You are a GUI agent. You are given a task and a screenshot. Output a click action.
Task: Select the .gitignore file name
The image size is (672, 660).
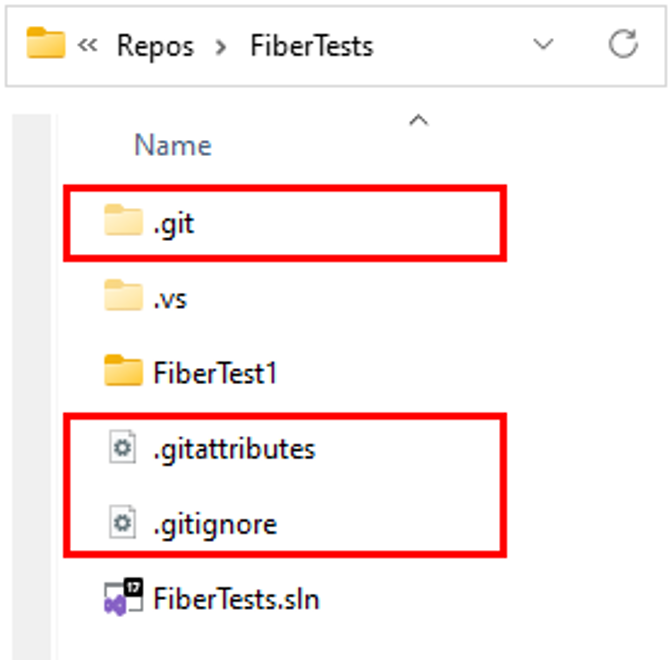coord(215,525)
